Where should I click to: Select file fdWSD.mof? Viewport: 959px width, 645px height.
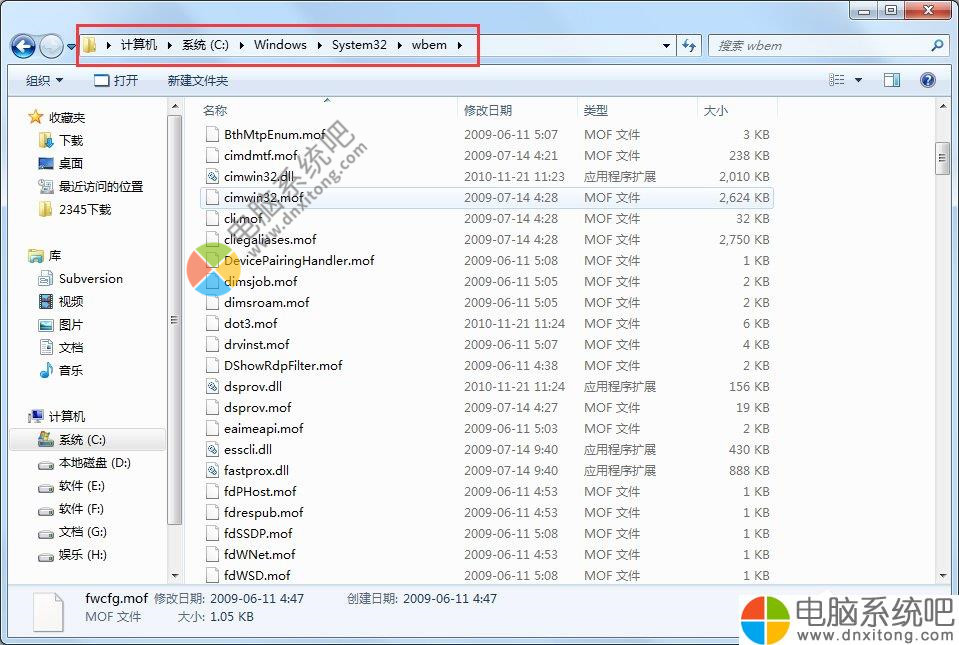(257, 575)
